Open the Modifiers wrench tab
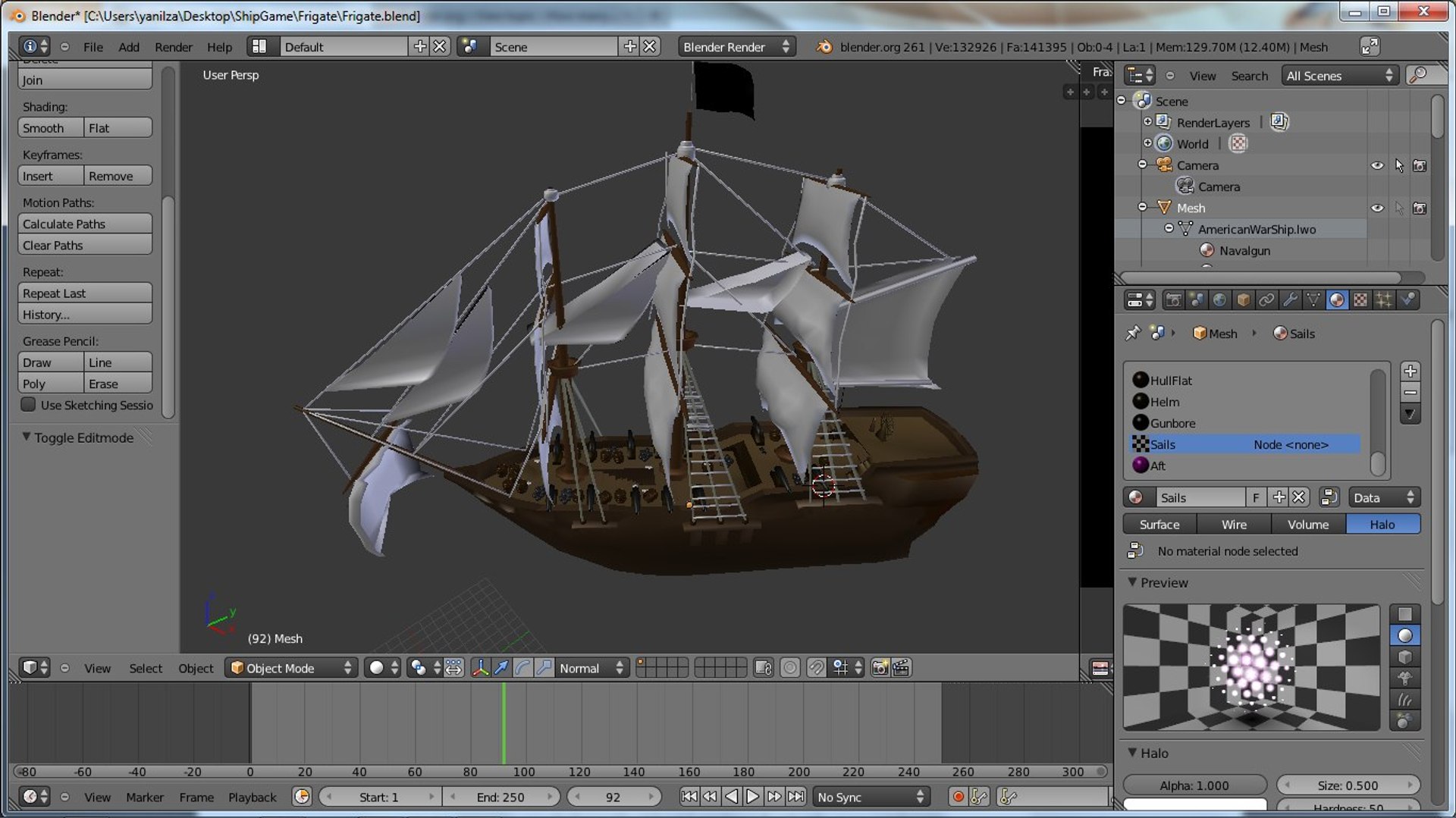The width and height of the screenshot is (1456, 818). (x=1290, y=300)
